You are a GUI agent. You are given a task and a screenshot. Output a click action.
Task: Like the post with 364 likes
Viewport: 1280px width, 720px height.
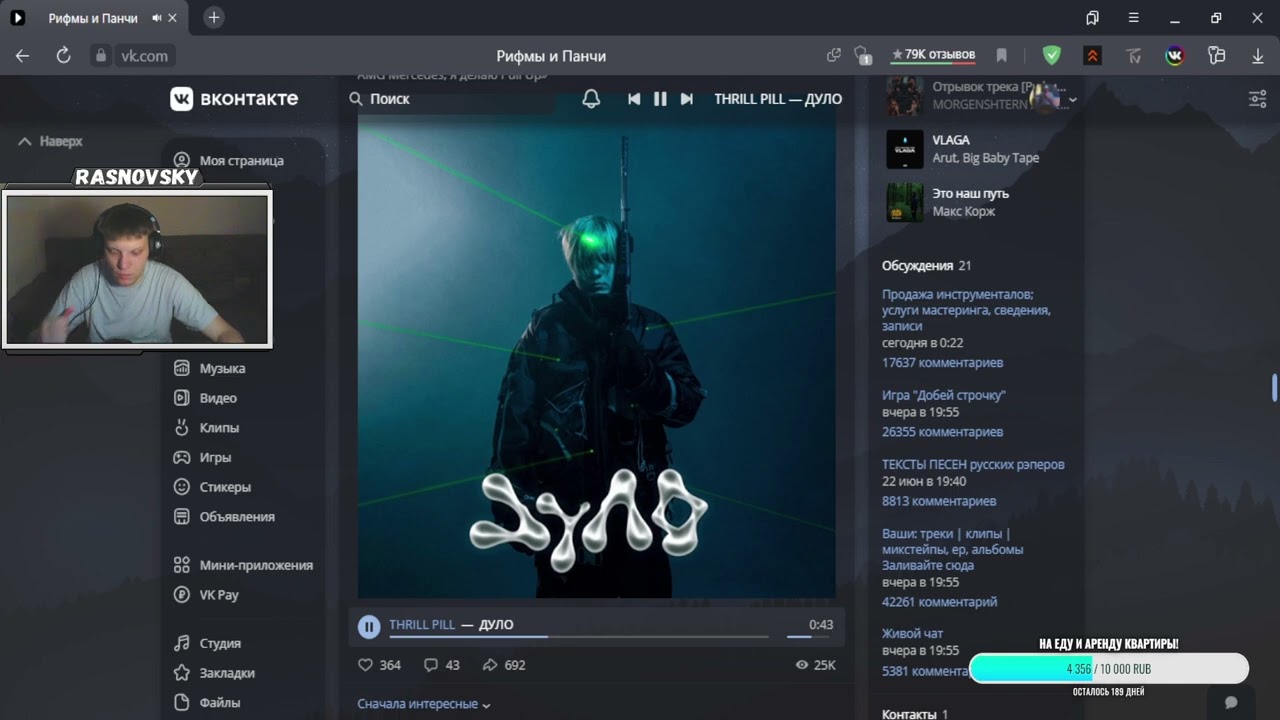[x=379, y=665]
